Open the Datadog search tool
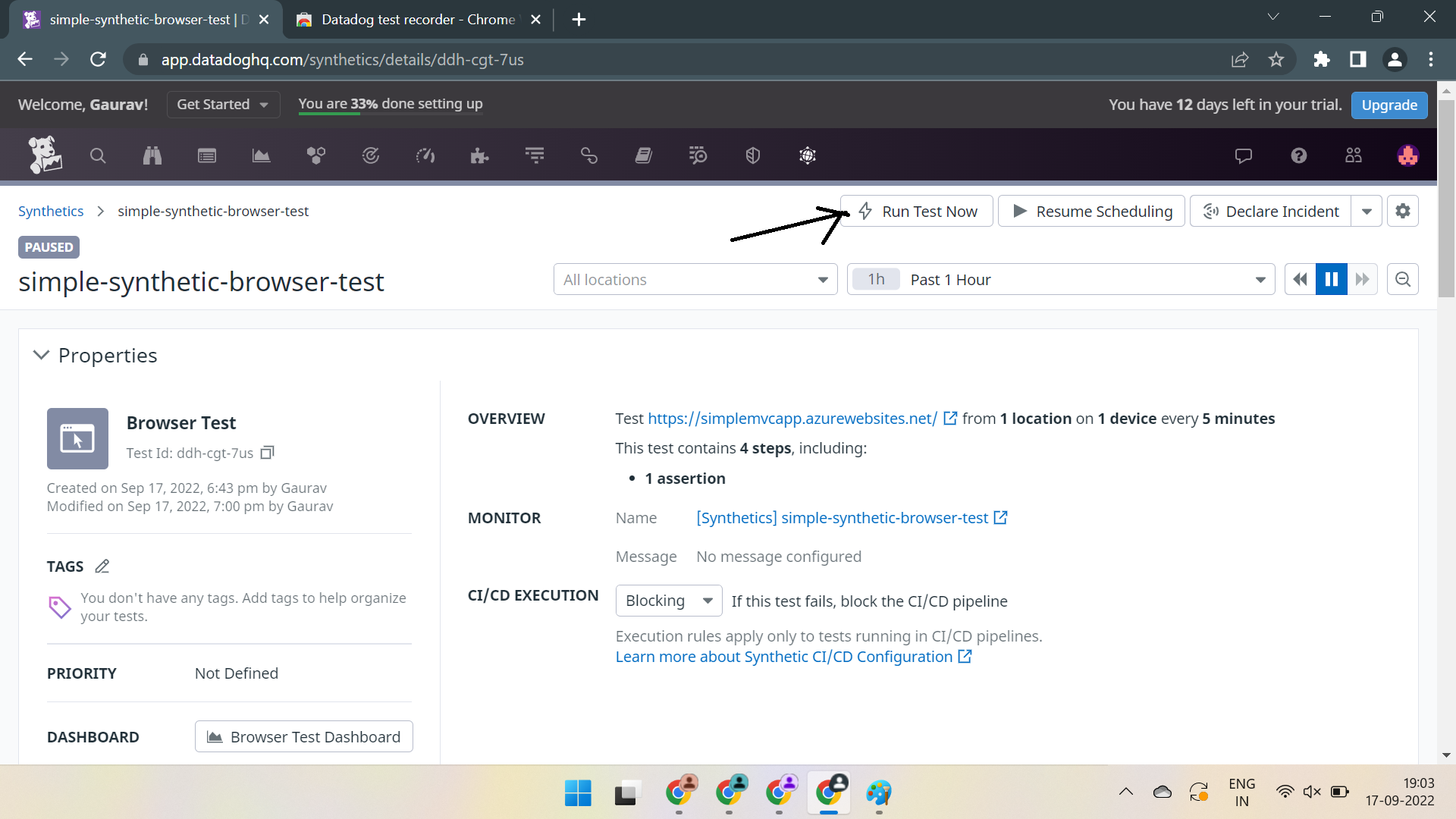The image size is (1456, 819). (x=98, y=155)
